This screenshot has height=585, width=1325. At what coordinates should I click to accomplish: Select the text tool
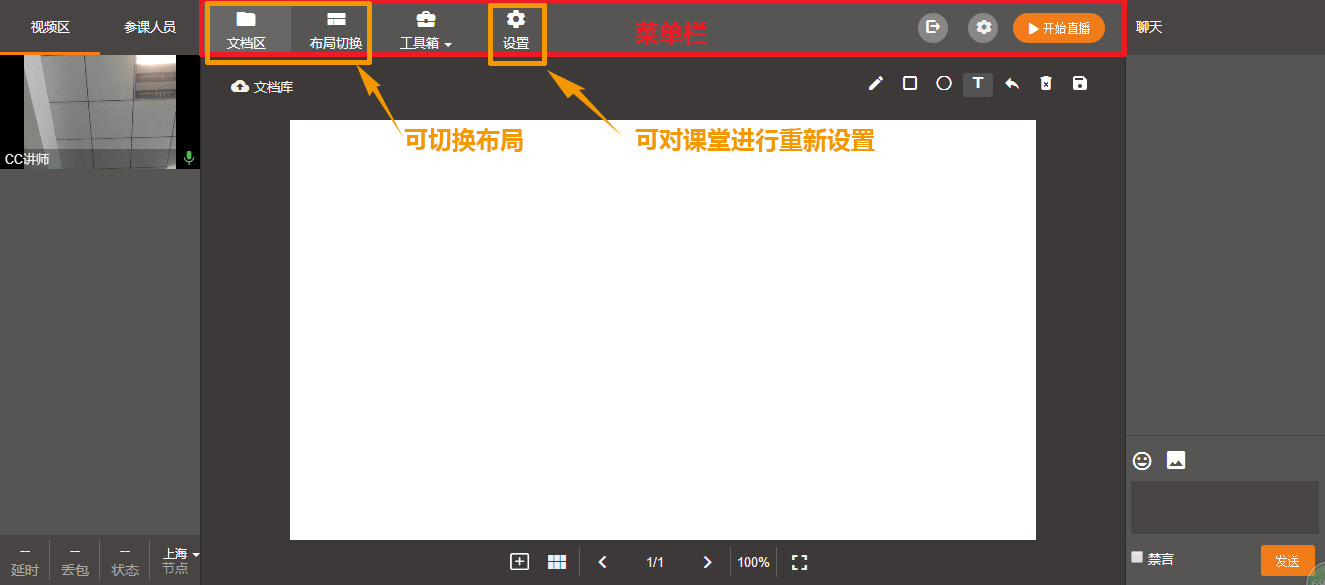[978, 84]
